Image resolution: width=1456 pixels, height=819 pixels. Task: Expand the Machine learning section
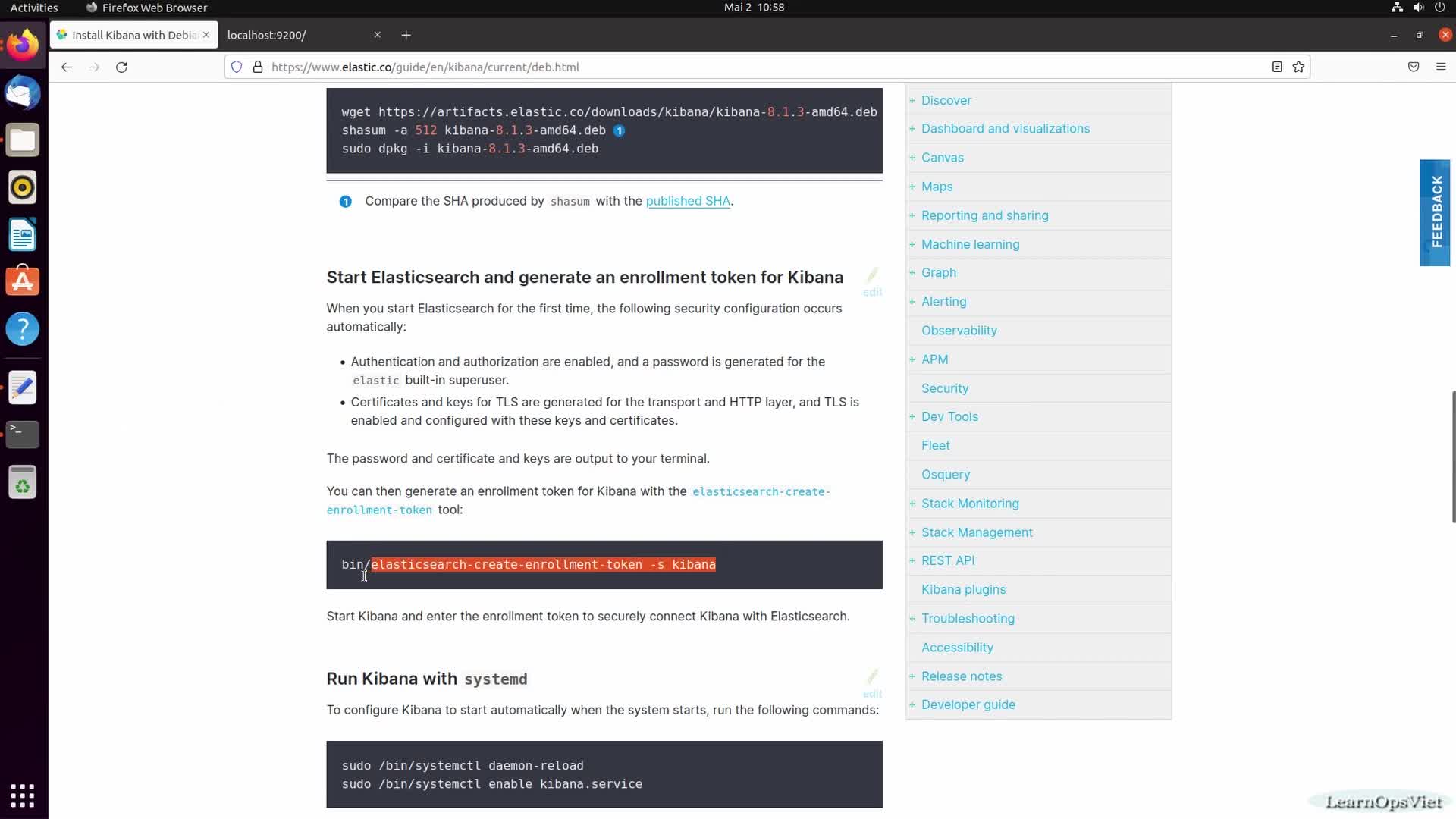point(912,244)
